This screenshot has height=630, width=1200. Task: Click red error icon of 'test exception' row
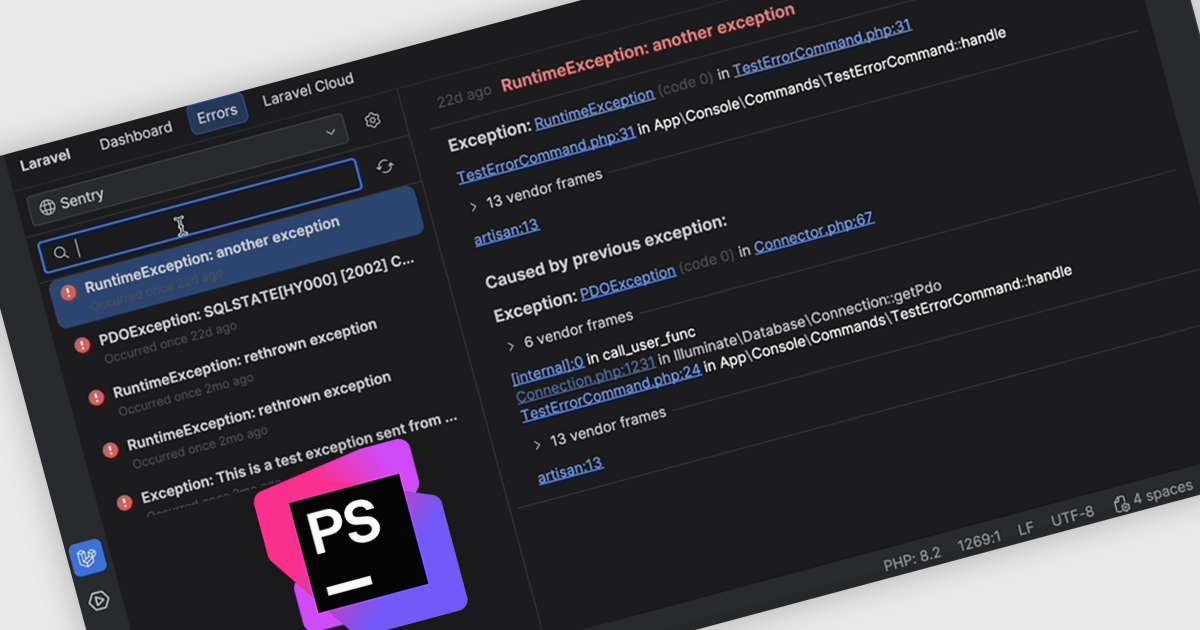[x=124, y=502]
